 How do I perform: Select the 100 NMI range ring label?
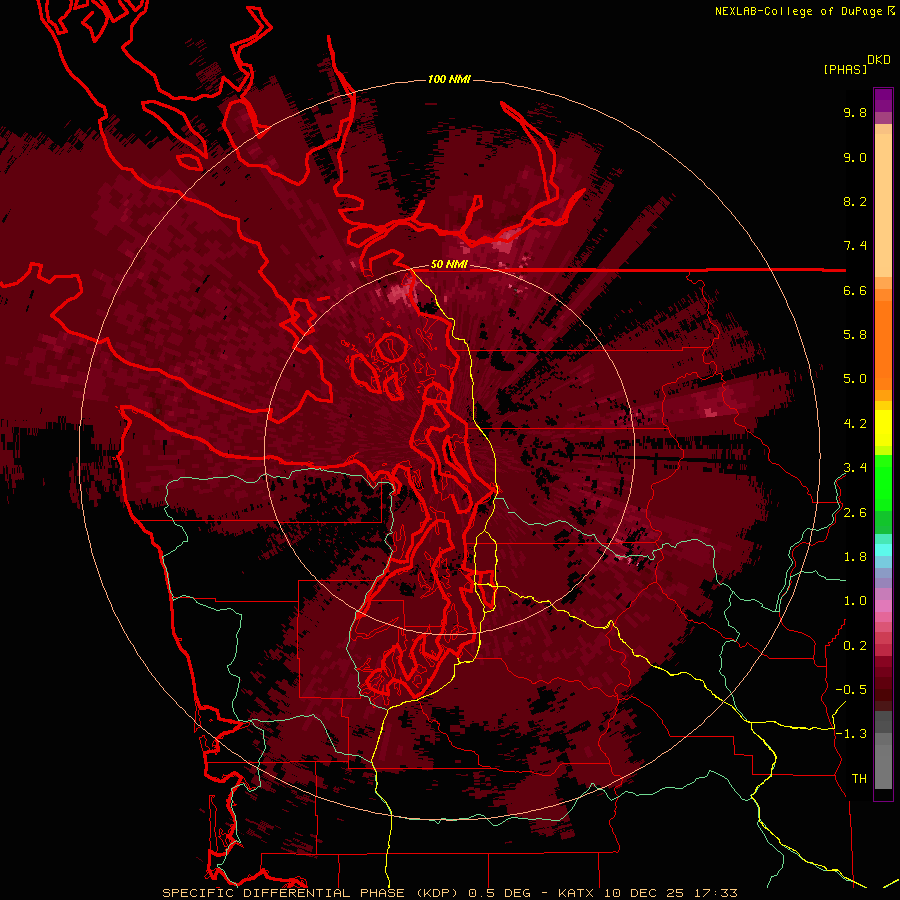pos(449,79)
